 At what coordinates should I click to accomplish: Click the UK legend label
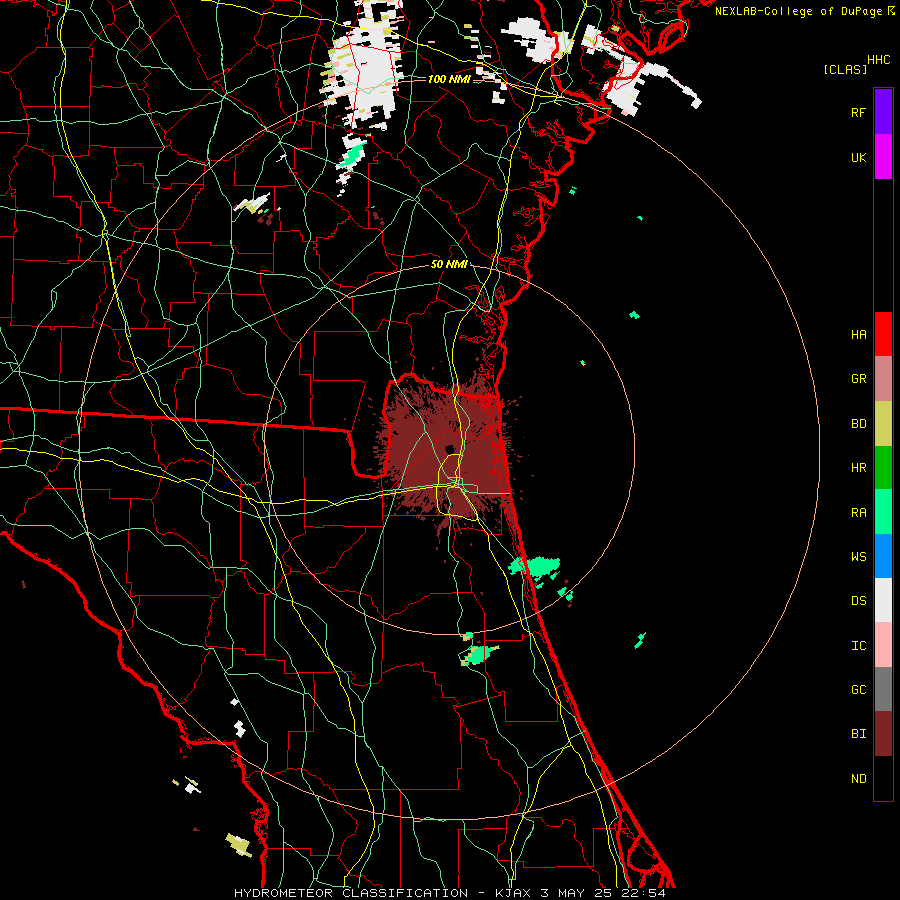click(x=858, y=157)
